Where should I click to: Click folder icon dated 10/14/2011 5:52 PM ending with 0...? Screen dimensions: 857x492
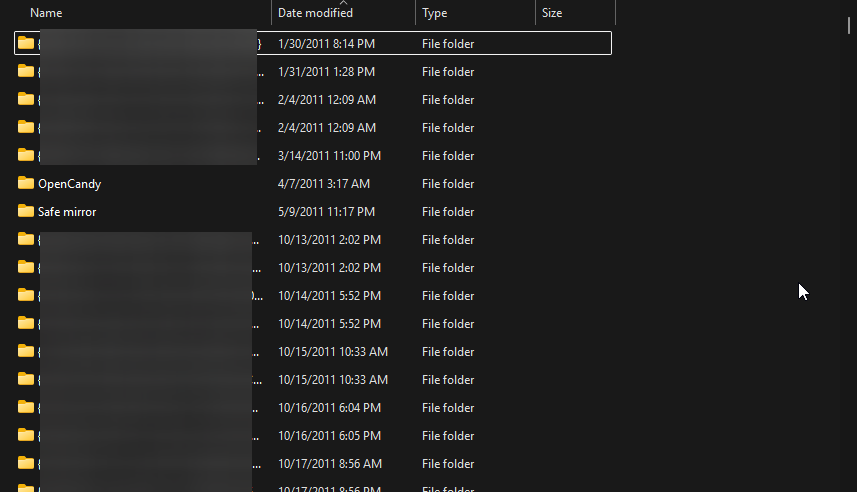[x=26, y=295]
